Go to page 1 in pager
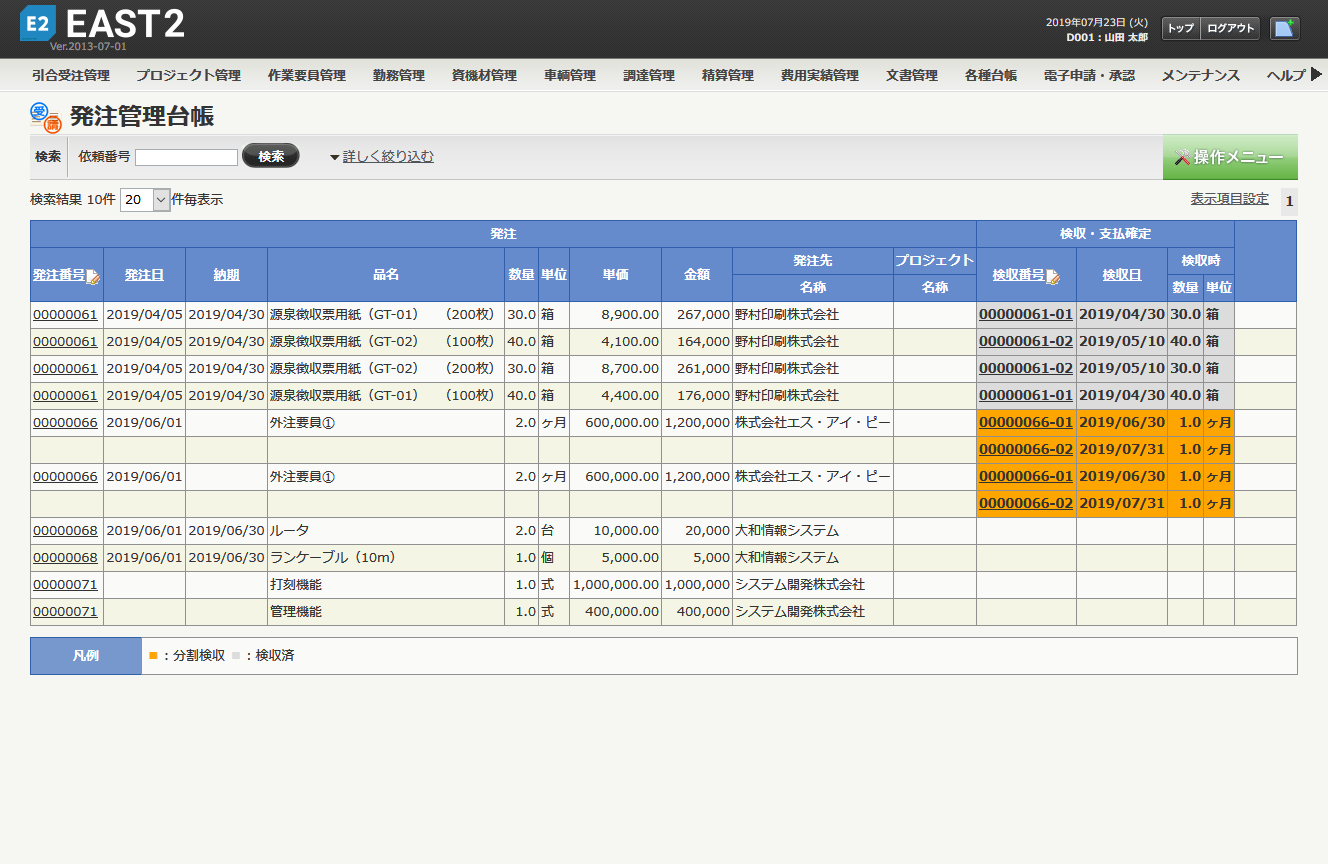This screenshot has width=1328, height=864. [x=1289, y=201]
